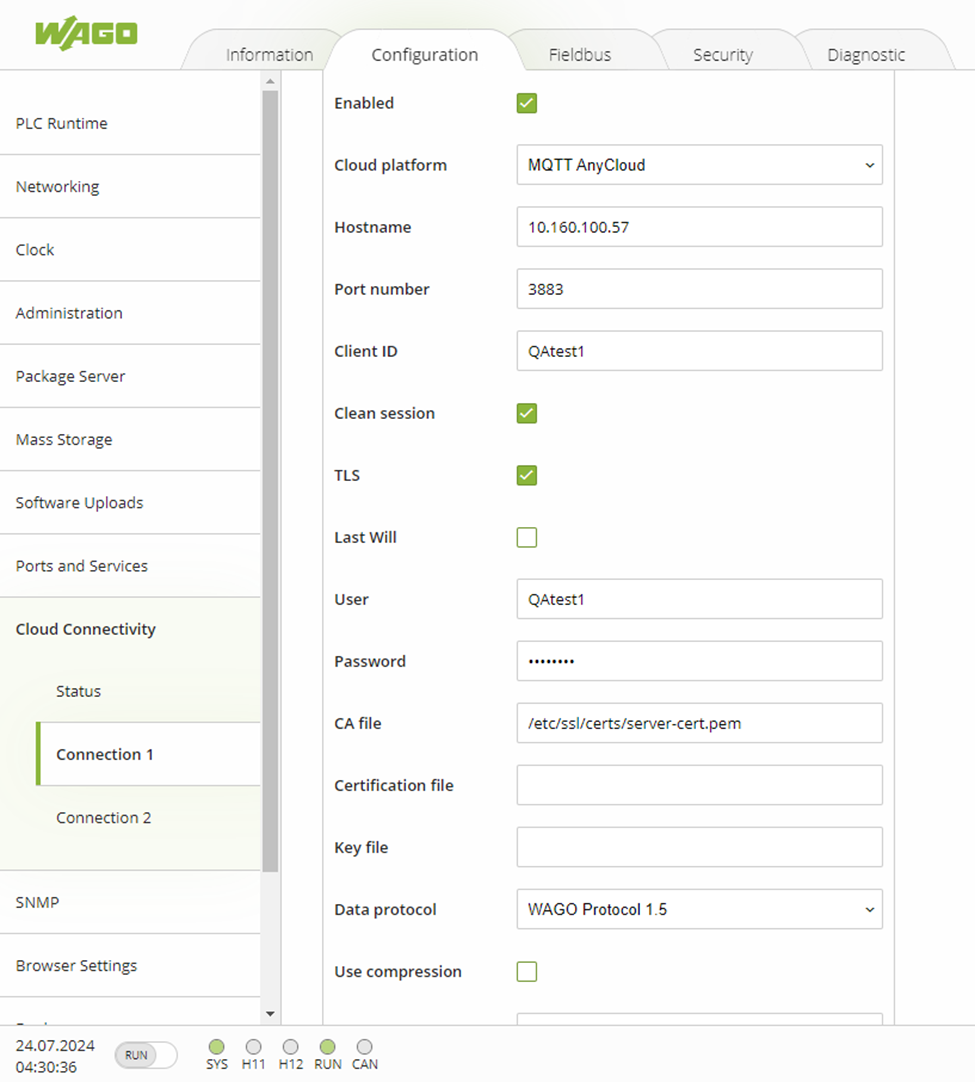
Task: Click the RUN status LED indicator
Action: click(x=327, y=1047)
